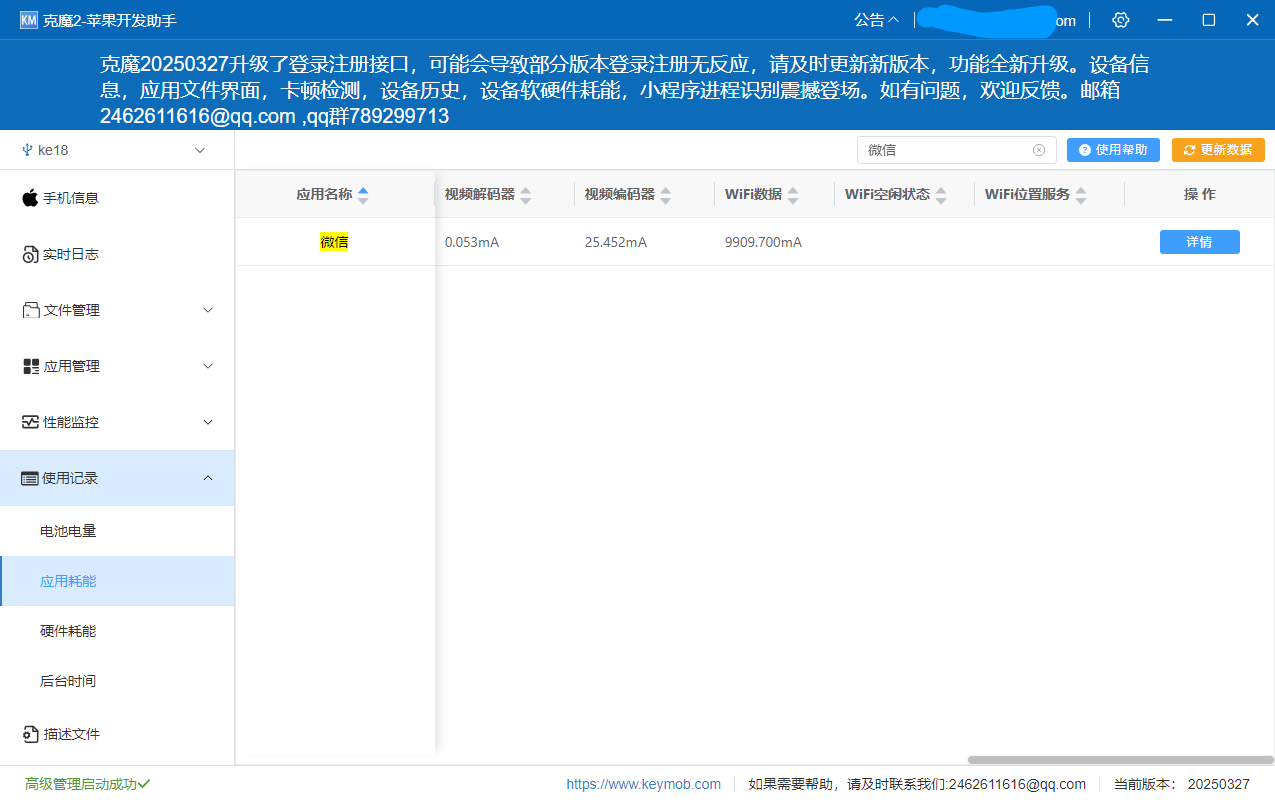Expand the 性能监控 chevron

click(x=208, y=422)
